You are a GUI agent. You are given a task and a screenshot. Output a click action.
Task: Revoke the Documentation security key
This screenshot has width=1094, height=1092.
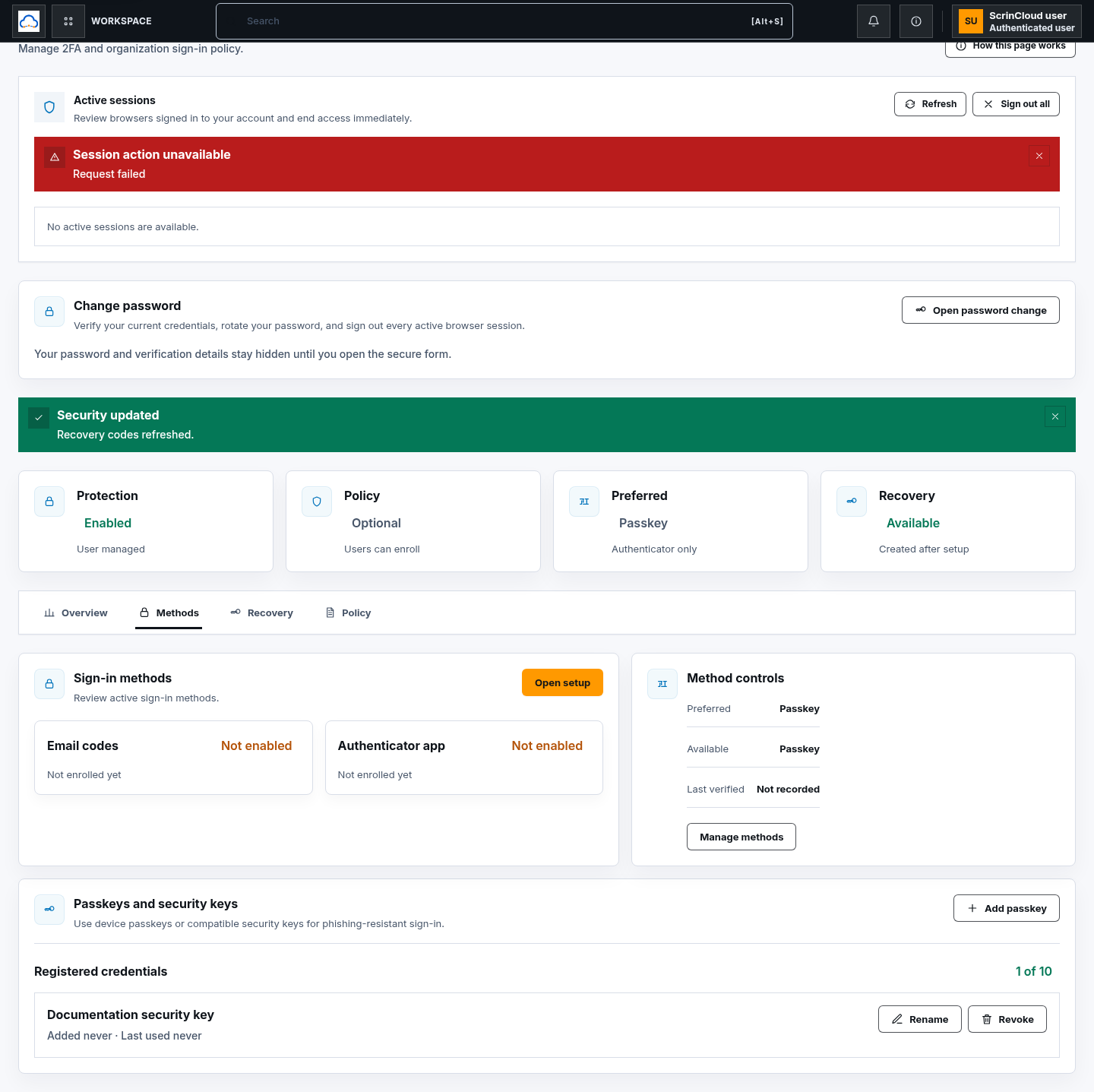[x=1007, y=1019]
